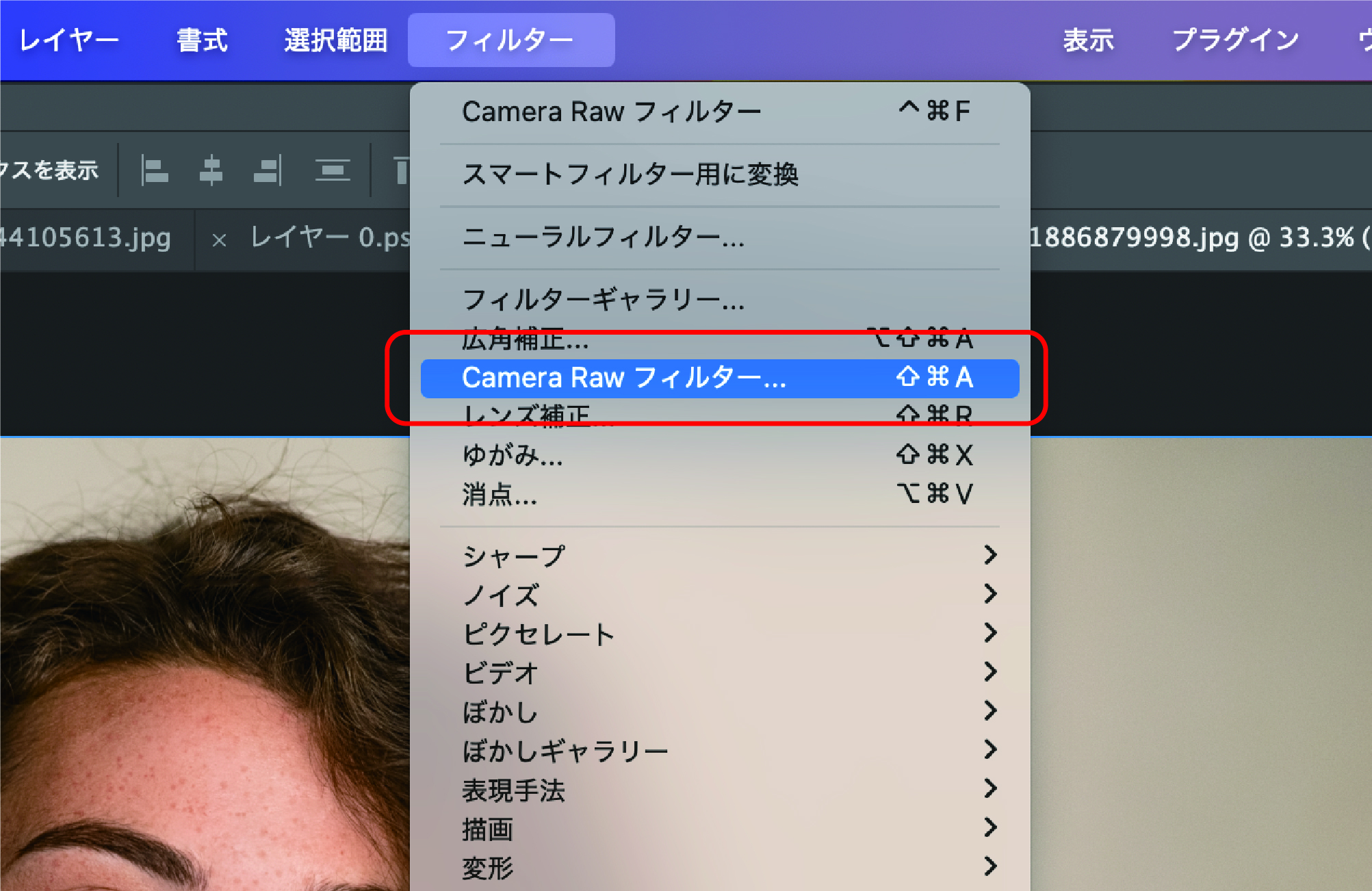This screenshot has width=1372, height=891.
Task: Click the distribute vertically icon
Action: [333, 170]
